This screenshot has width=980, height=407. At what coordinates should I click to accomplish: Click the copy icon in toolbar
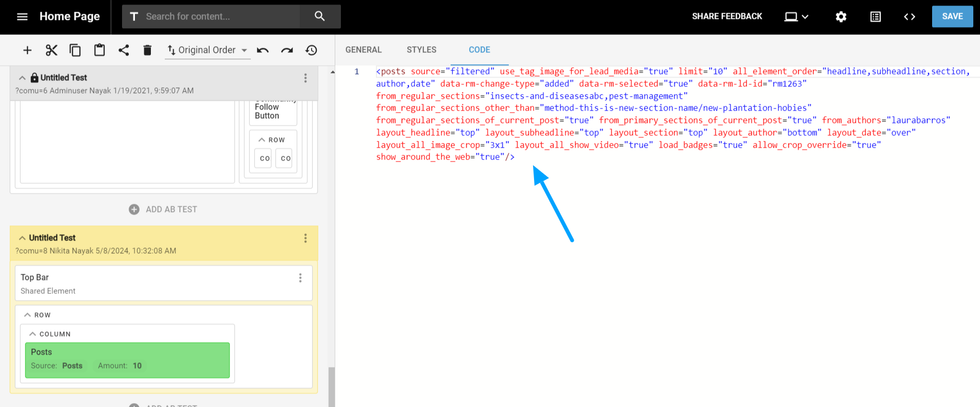click(x=75, y=50)
